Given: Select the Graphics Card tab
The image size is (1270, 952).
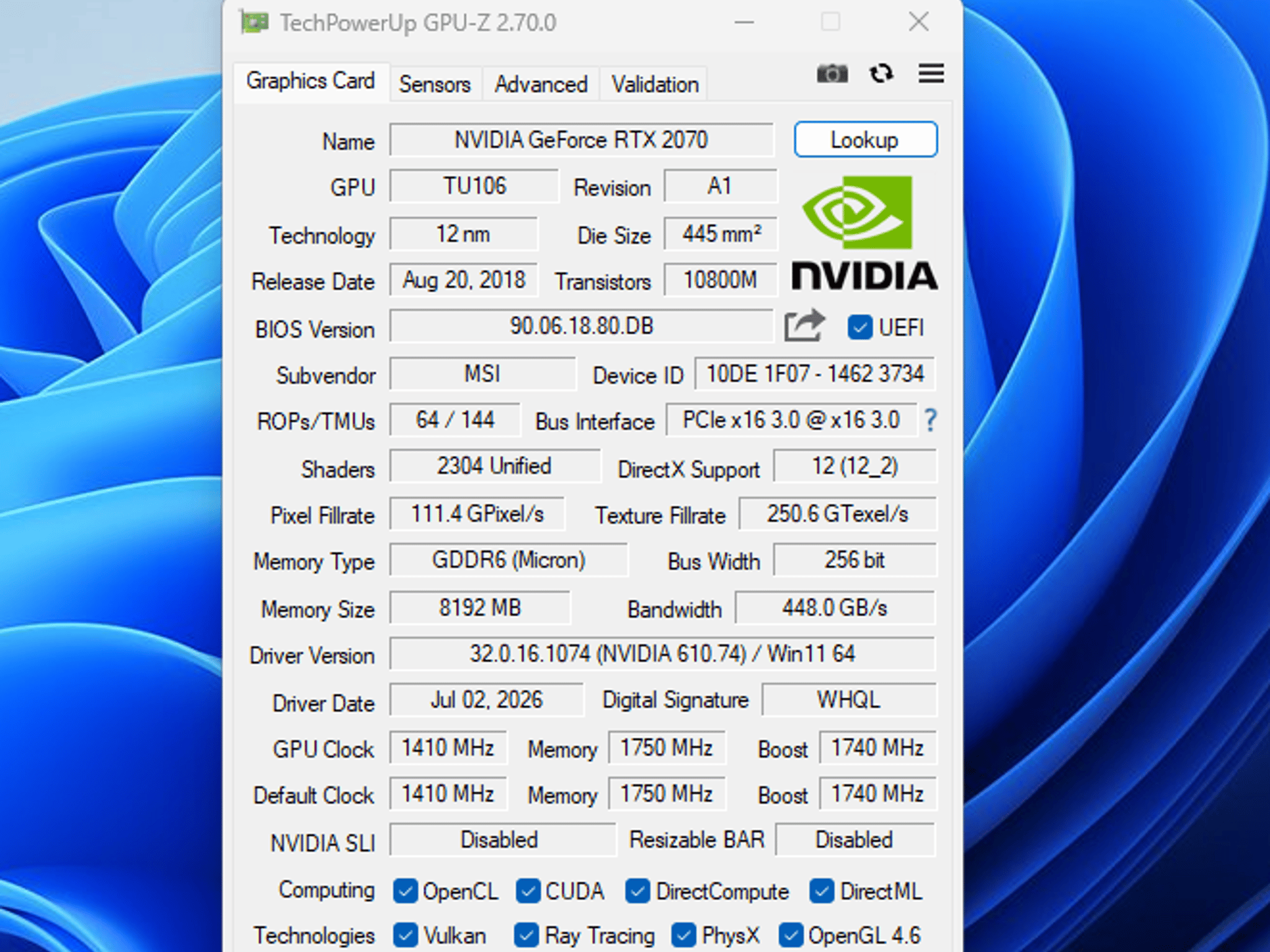Looking at the screenshot, I should click(x=311, y=81).
